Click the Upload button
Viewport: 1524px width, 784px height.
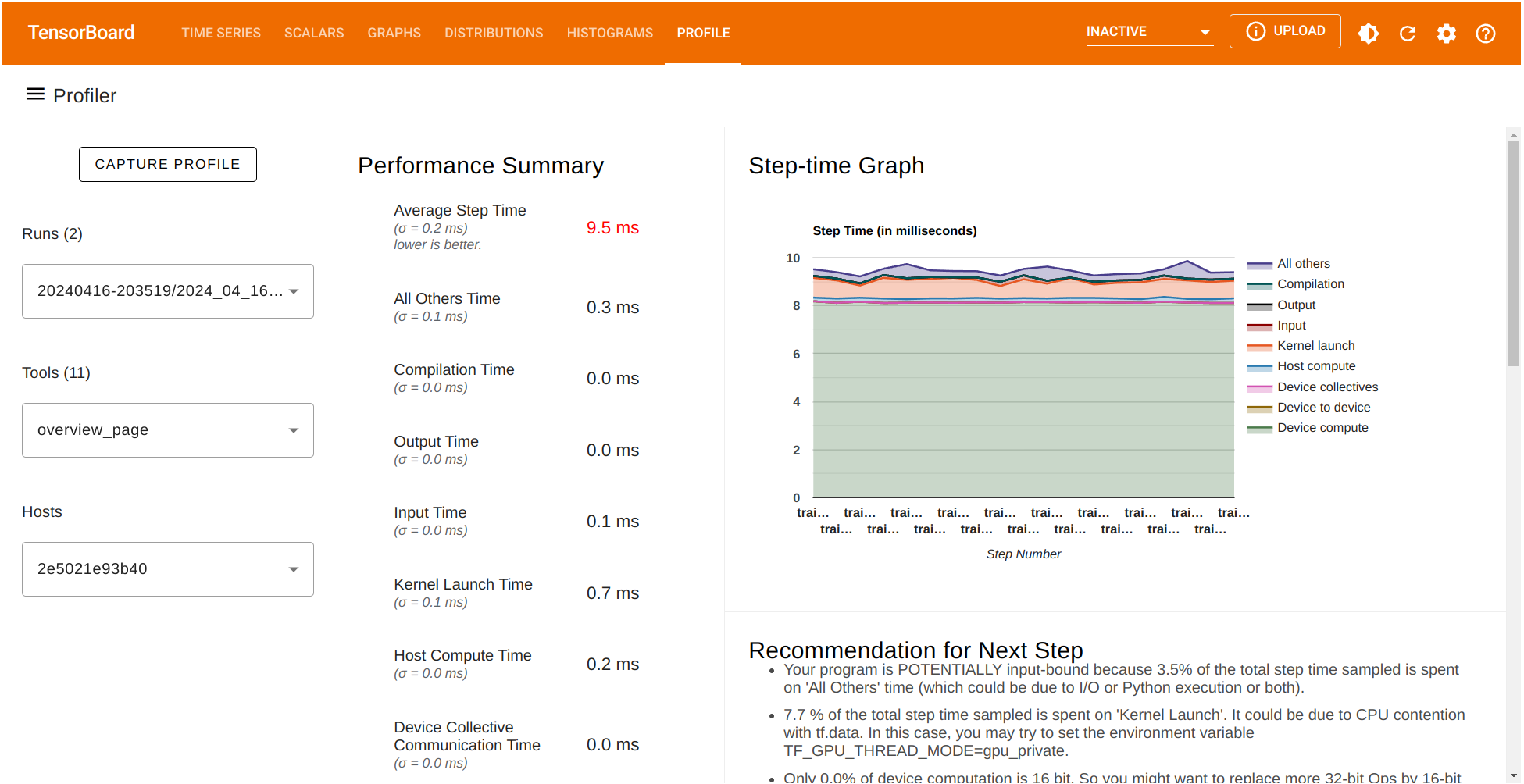pyautogui.click(x=1285, y=31)
